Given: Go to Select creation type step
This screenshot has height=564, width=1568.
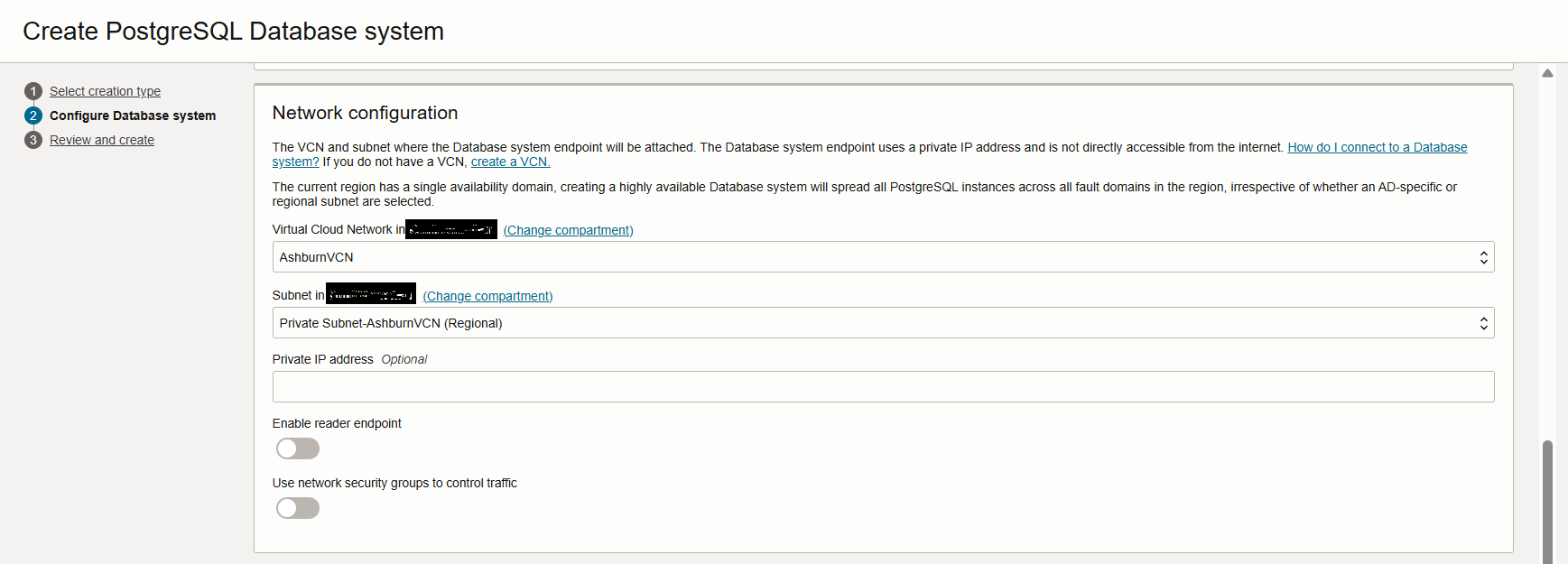Looking at the screenshot, I should [105, 91].
